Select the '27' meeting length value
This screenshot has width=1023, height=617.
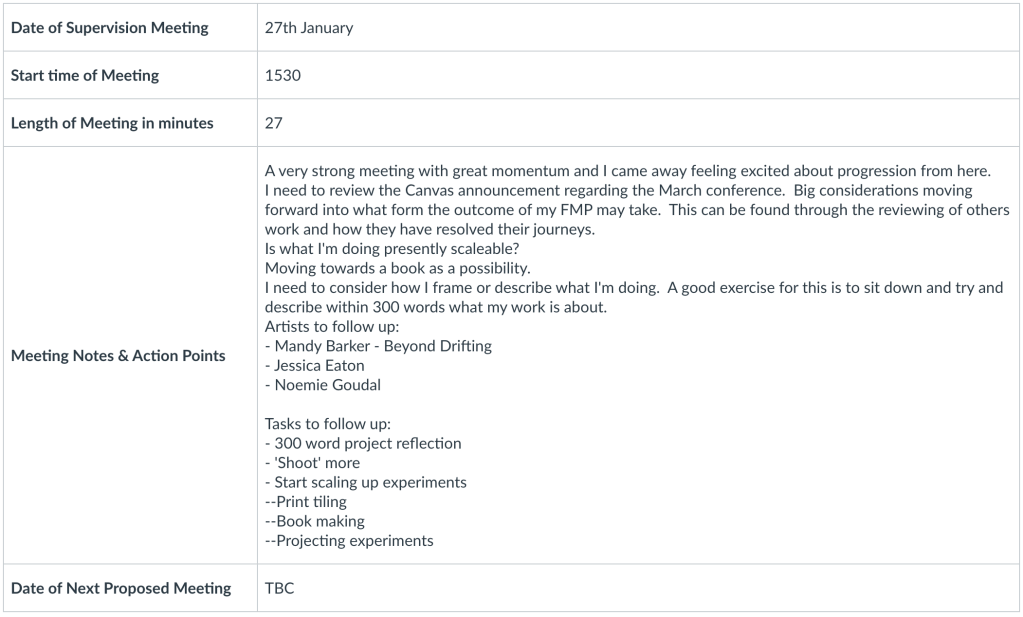coord(274,124)
